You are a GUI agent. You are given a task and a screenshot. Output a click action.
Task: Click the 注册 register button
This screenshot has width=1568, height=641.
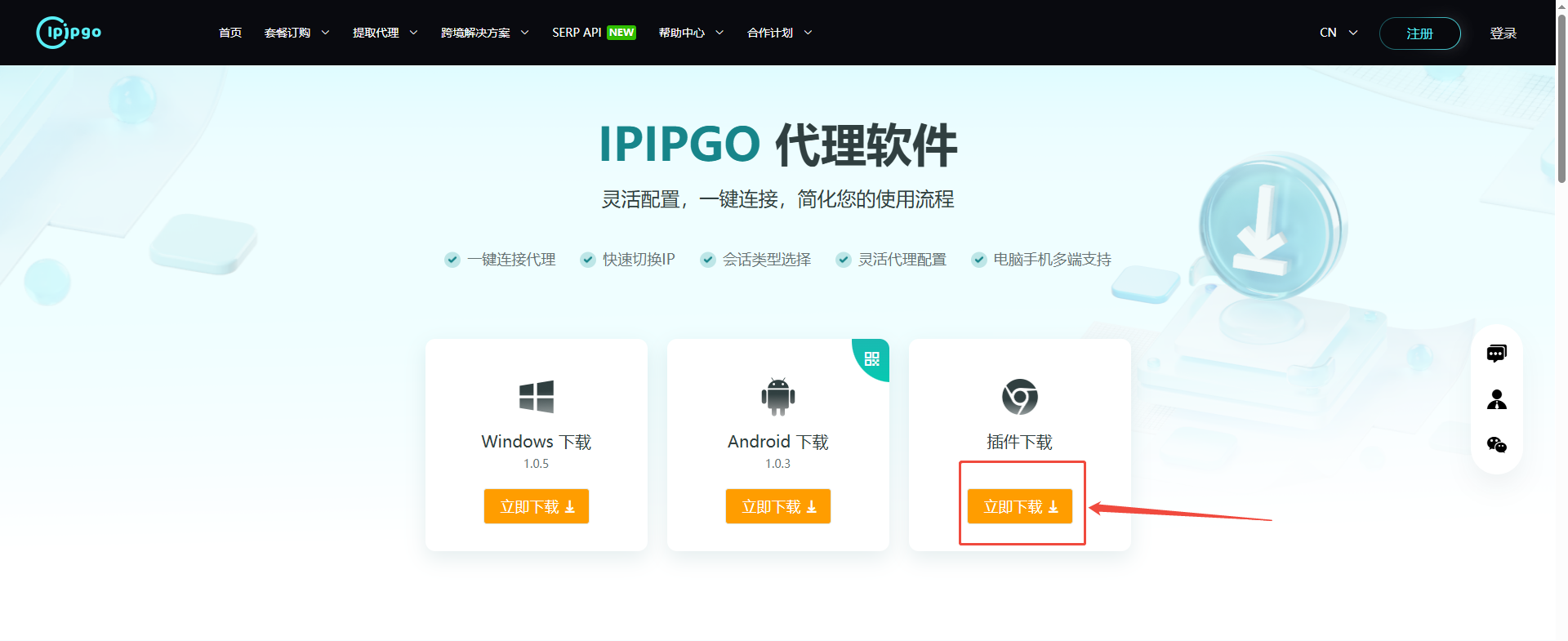[x=1419, y=33]
